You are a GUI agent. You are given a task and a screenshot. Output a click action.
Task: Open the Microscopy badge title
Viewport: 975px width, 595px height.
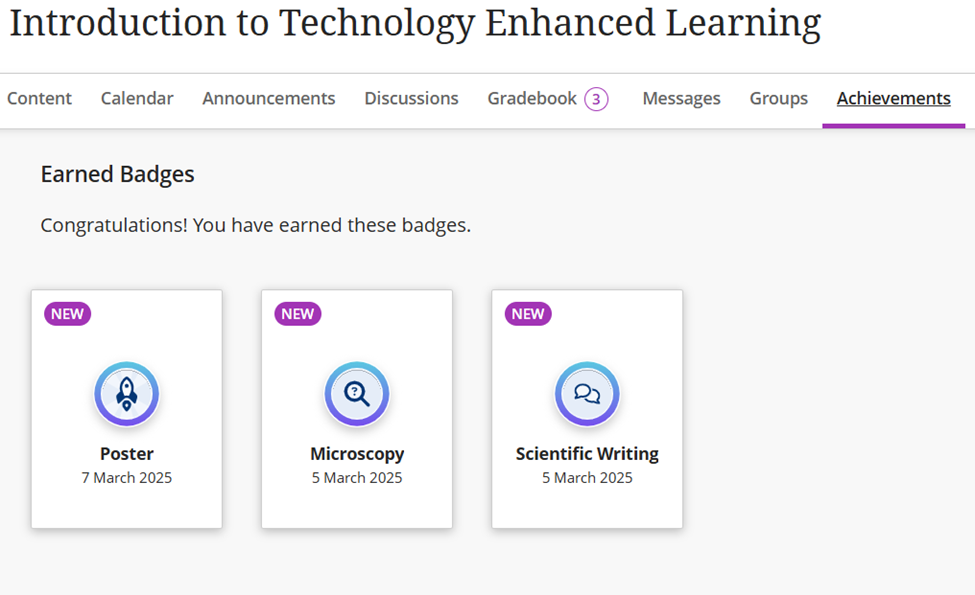click(x=357, y=454)
